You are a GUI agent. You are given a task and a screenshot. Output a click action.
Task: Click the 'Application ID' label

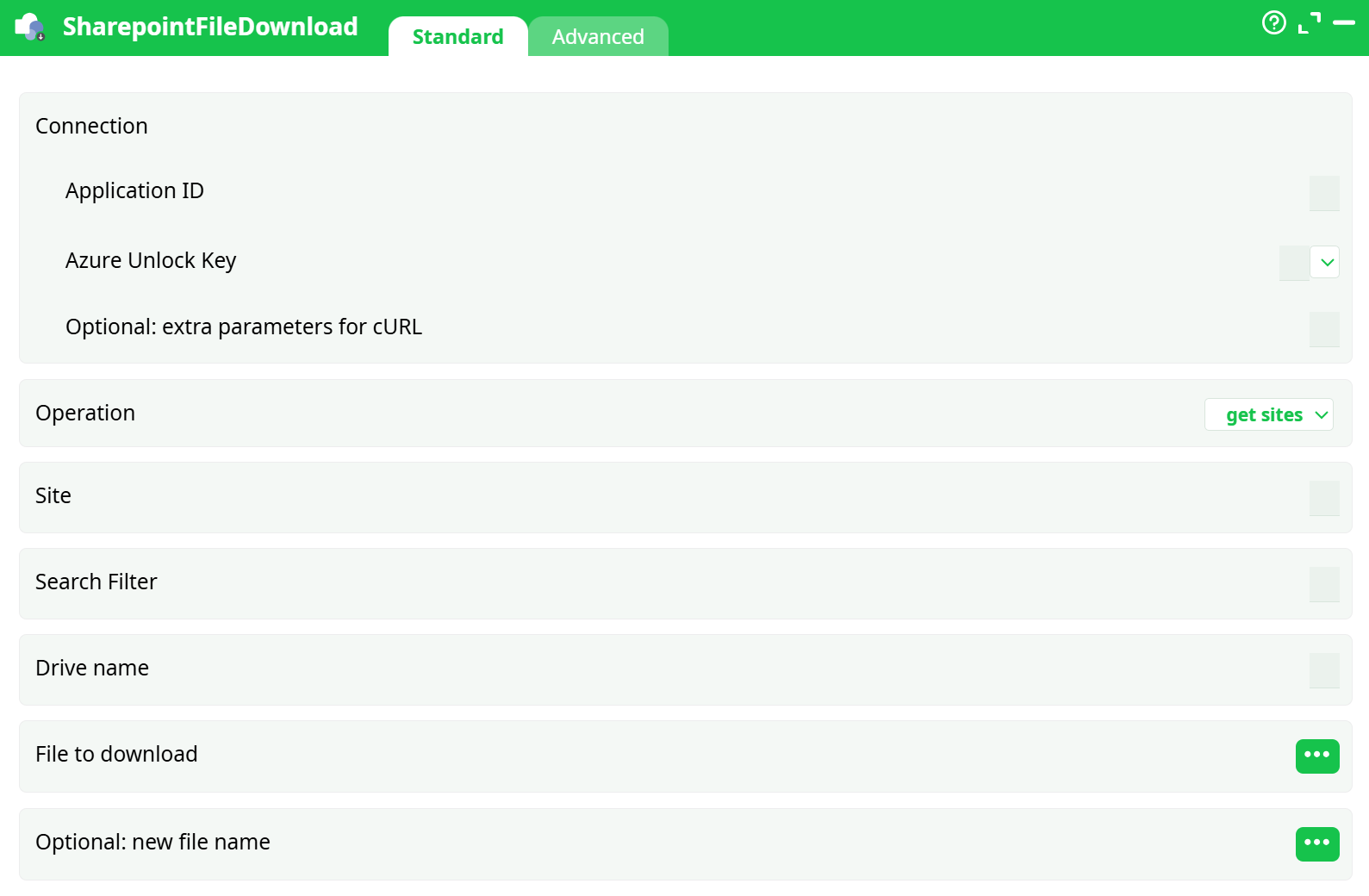click(x=134, y=190)
